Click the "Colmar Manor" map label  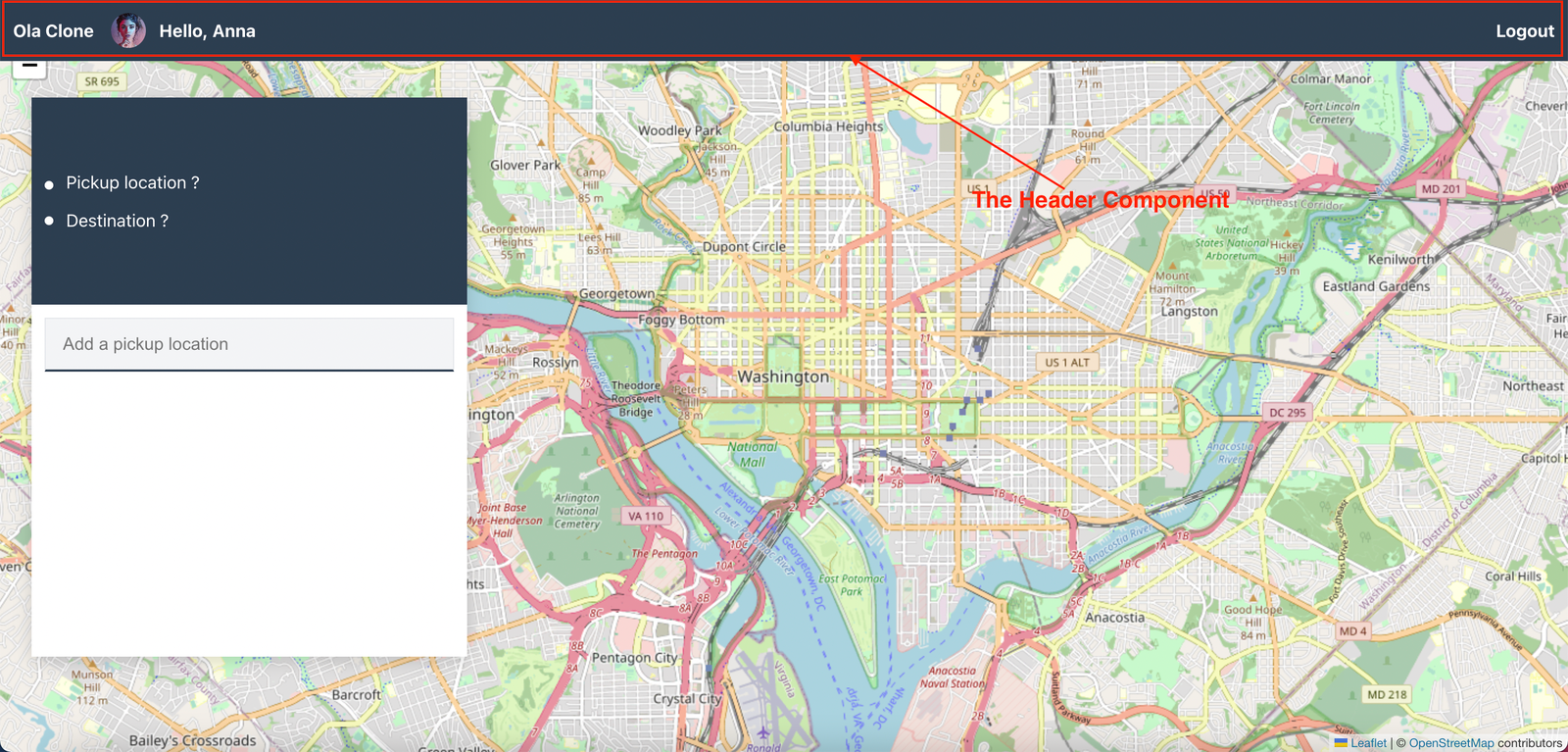tap(1331, 78)
